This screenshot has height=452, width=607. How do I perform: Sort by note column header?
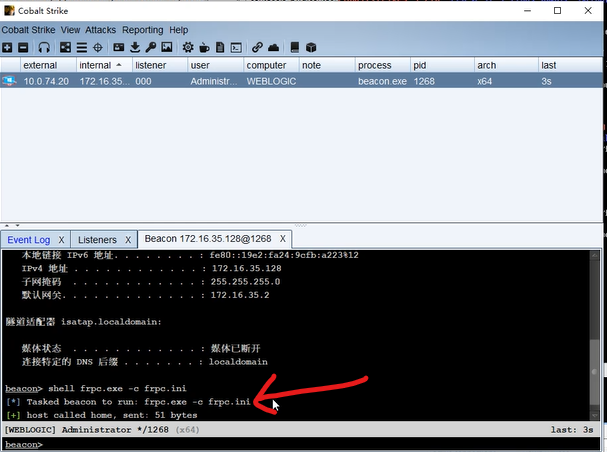[327, 65]
